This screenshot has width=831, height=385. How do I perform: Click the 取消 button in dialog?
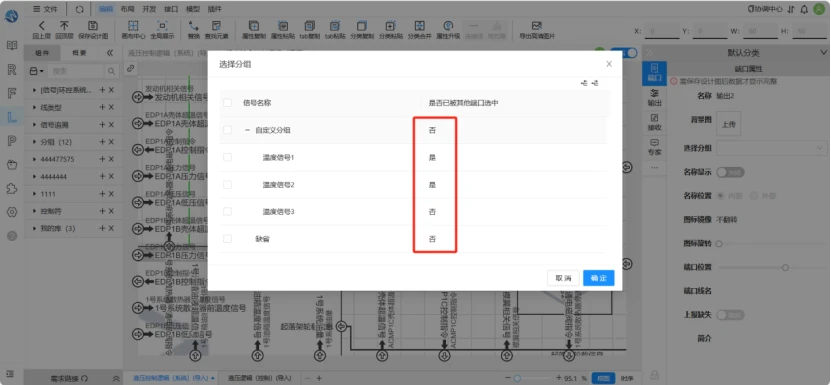coord(563,278)
